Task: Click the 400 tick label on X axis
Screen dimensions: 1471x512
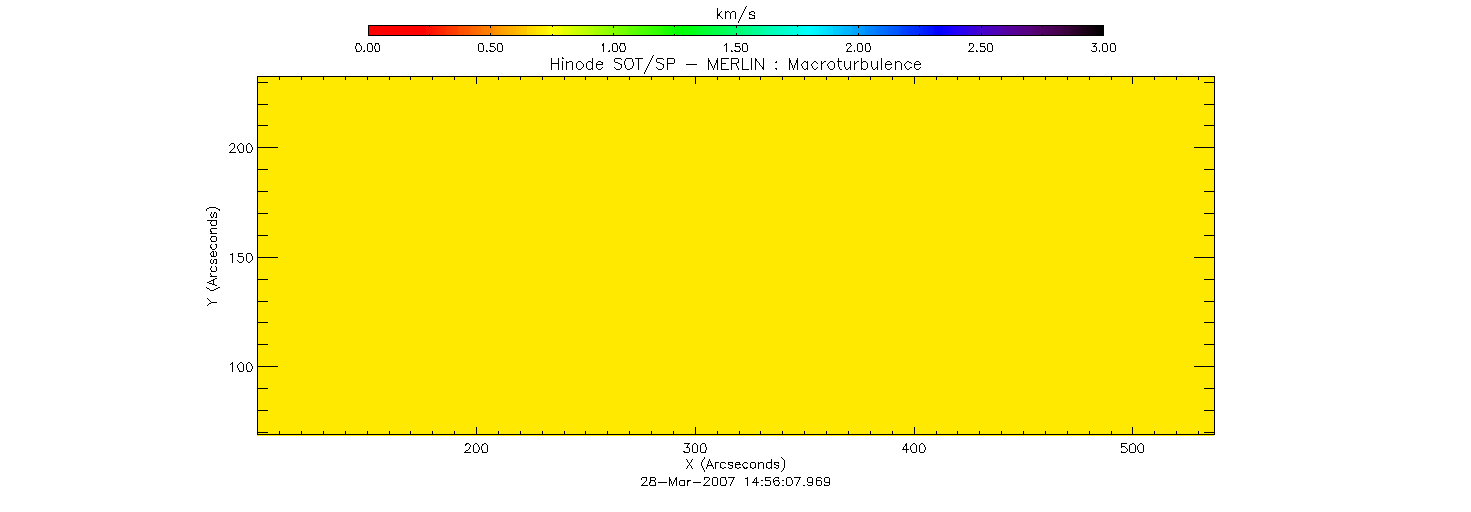Action: 914,449
